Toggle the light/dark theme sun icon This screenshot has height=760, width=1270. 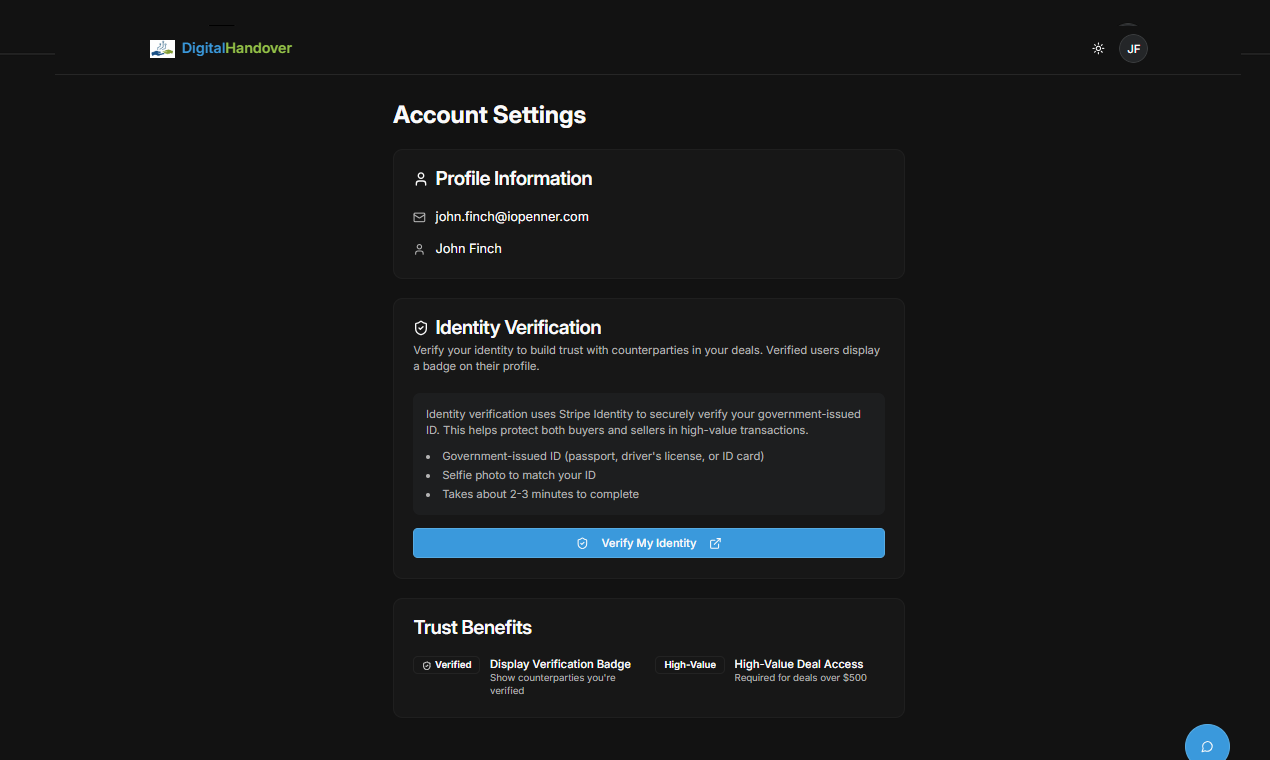tap(1098, 48)
